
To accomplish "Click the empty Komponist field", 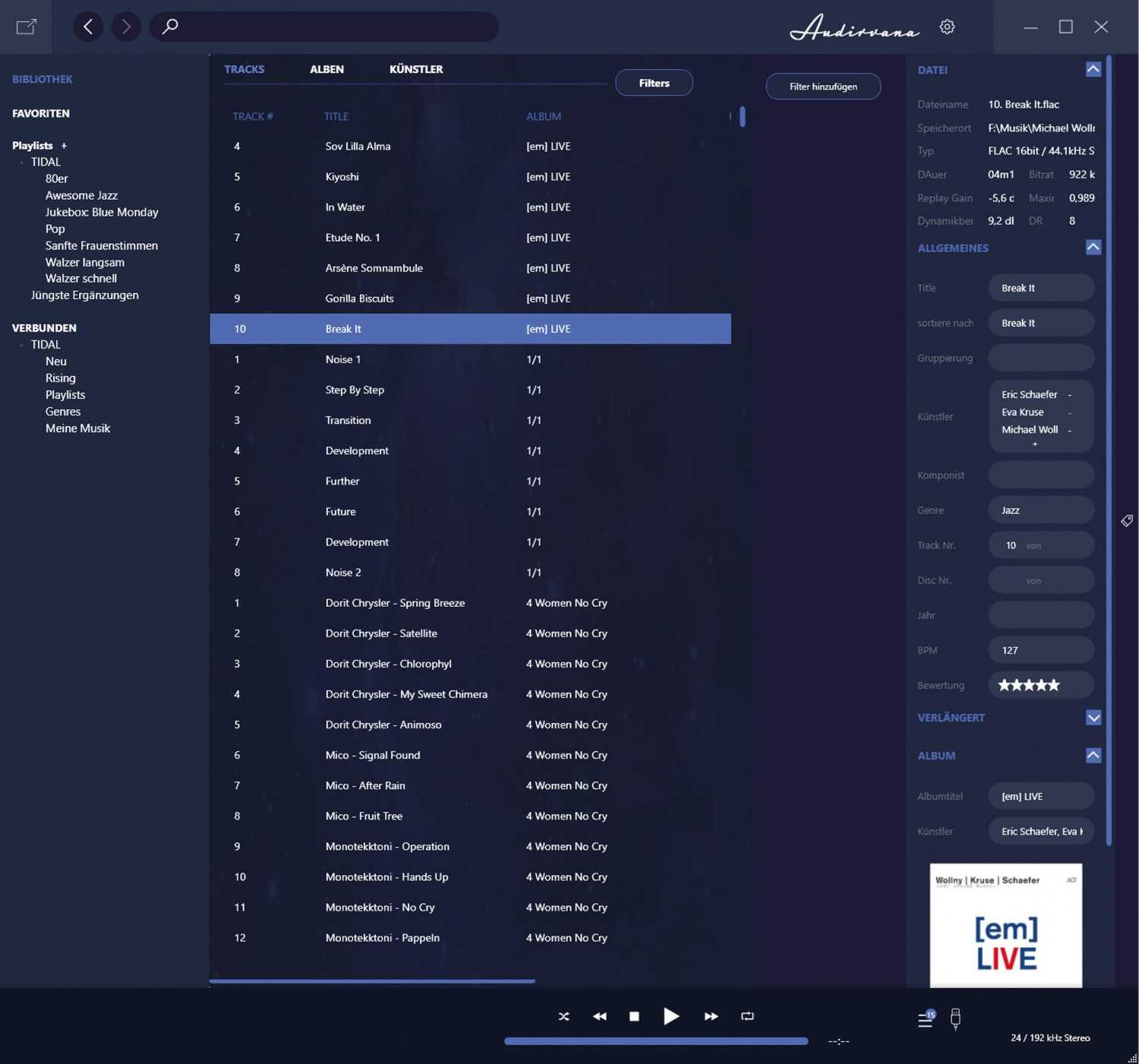I will (x=1041, y=475).
